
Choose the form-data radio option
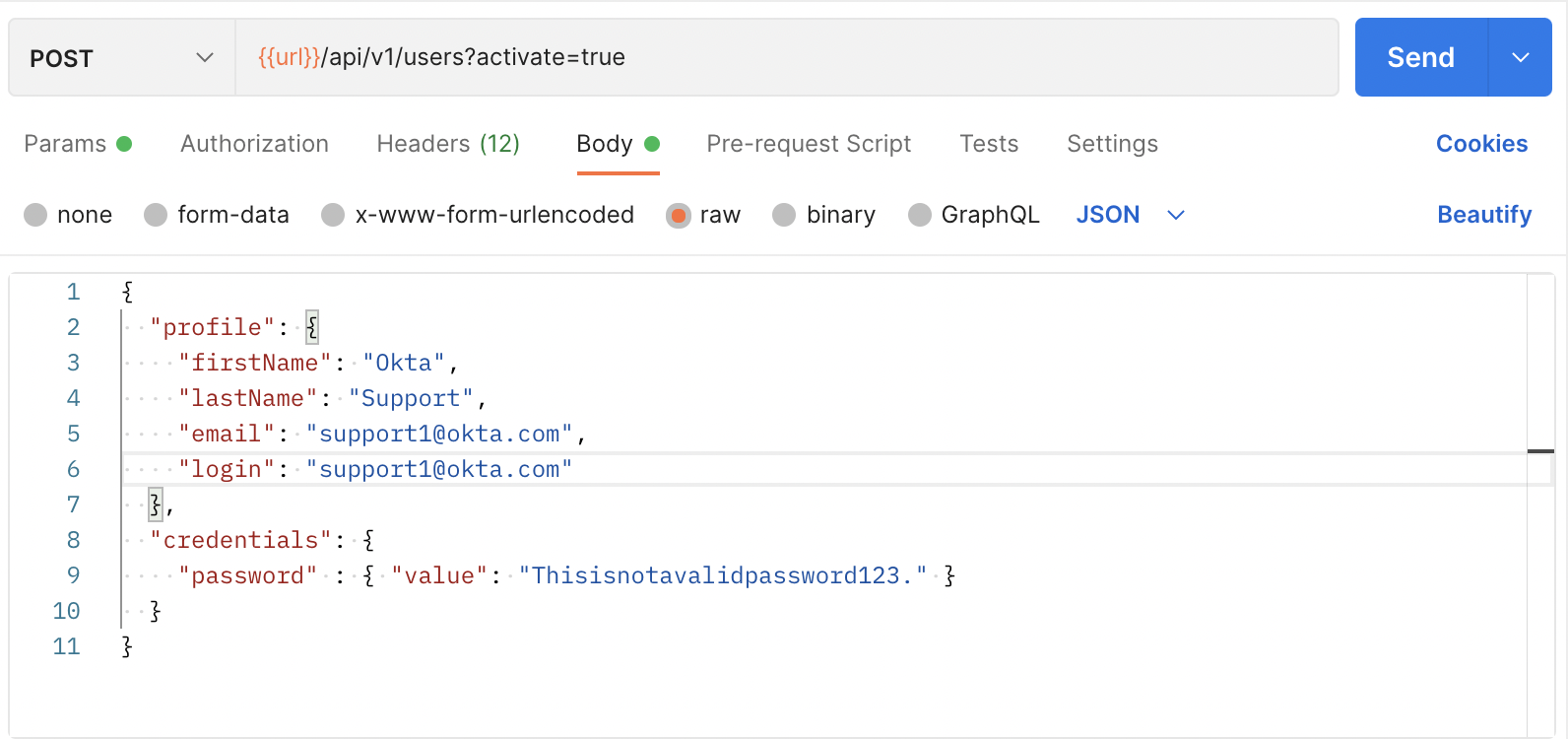[x=156, y=215]
